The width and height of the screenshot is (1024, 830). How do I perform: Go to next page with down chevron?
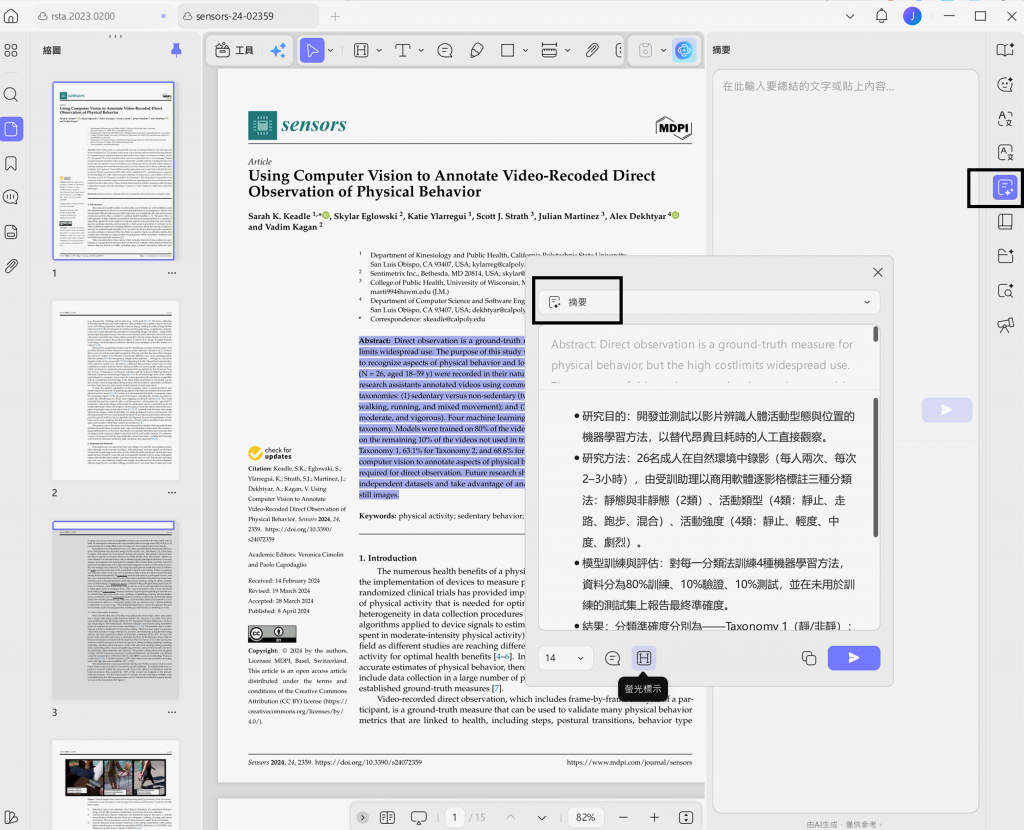(x=541, y=818)
